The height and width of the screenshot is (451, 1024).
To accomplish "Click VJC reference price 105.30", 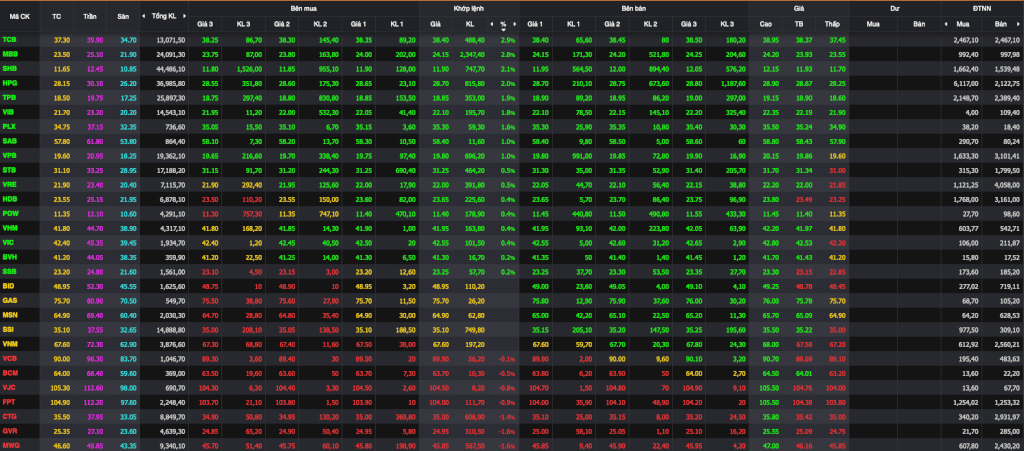I will (x=61, y=386).
